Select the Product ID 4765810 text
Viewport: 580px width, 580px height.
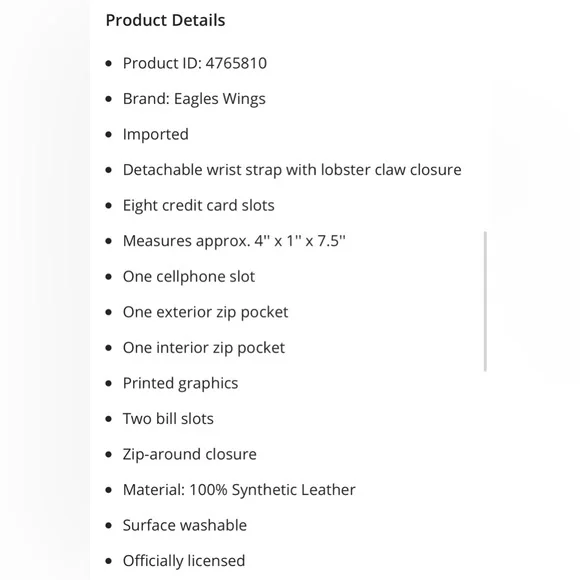[195, 63]
